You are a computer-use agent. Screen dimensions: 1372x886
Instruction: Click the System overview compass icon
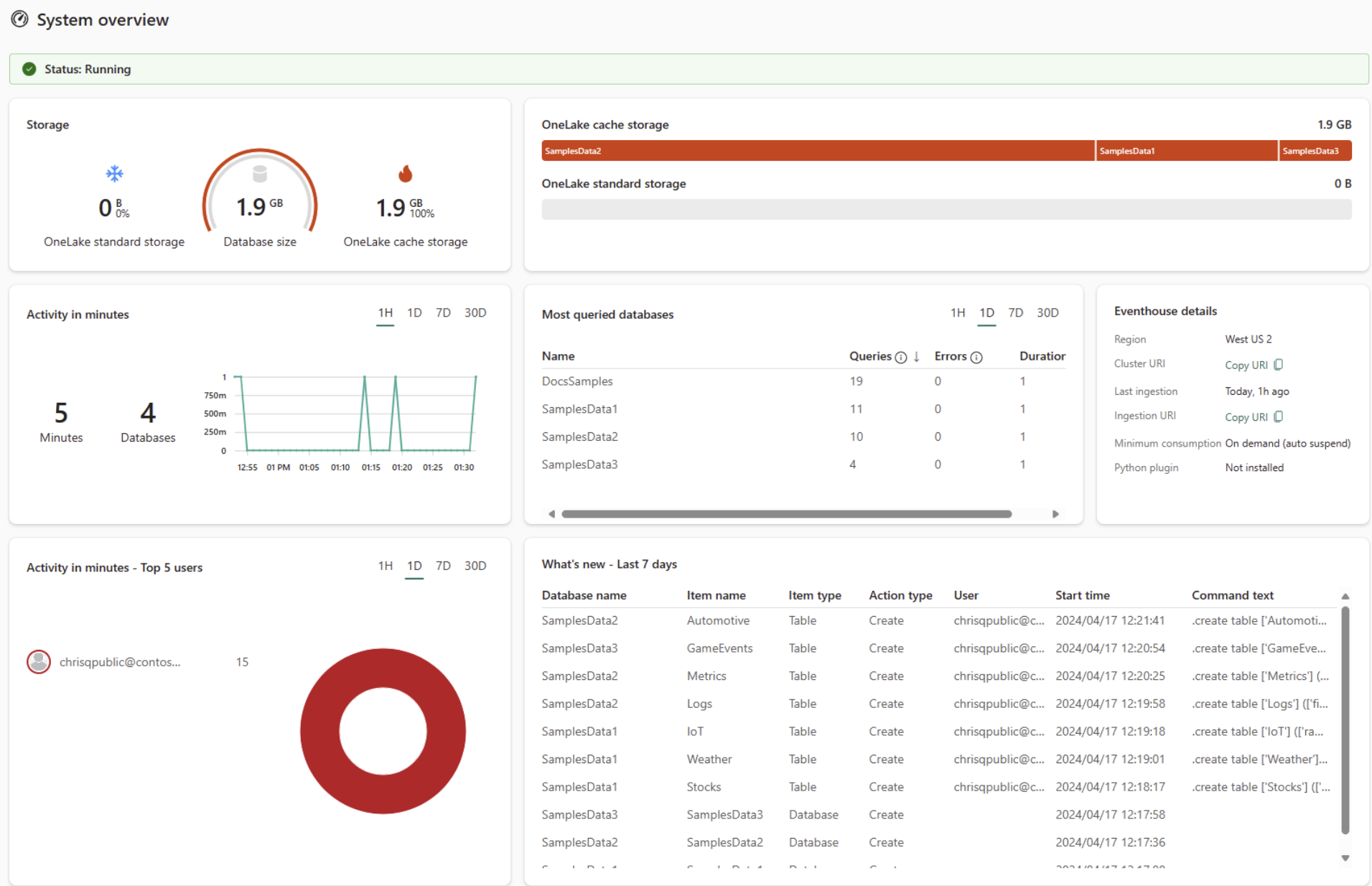tap(20, 19)
